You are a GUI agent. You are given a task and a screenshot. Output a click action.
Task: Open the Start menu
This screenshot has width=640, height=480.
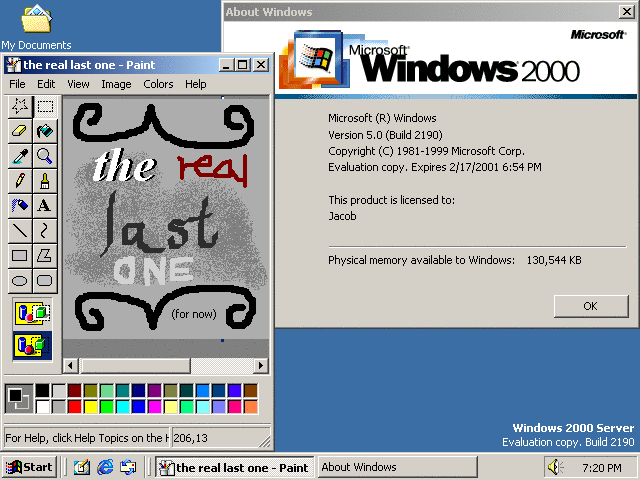click(29, 467)
